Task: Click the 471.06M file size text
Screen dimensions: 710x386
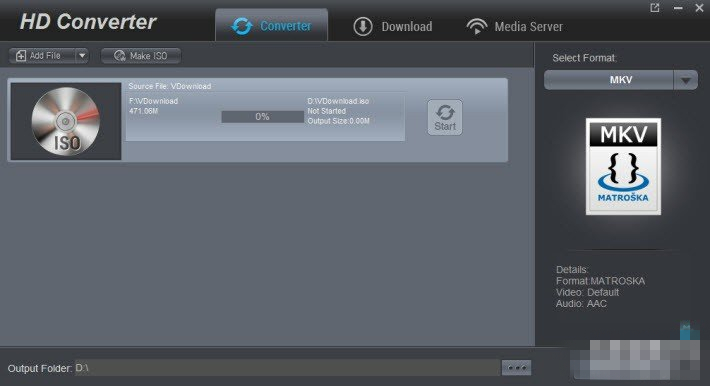Action: [x=144, y=111]
